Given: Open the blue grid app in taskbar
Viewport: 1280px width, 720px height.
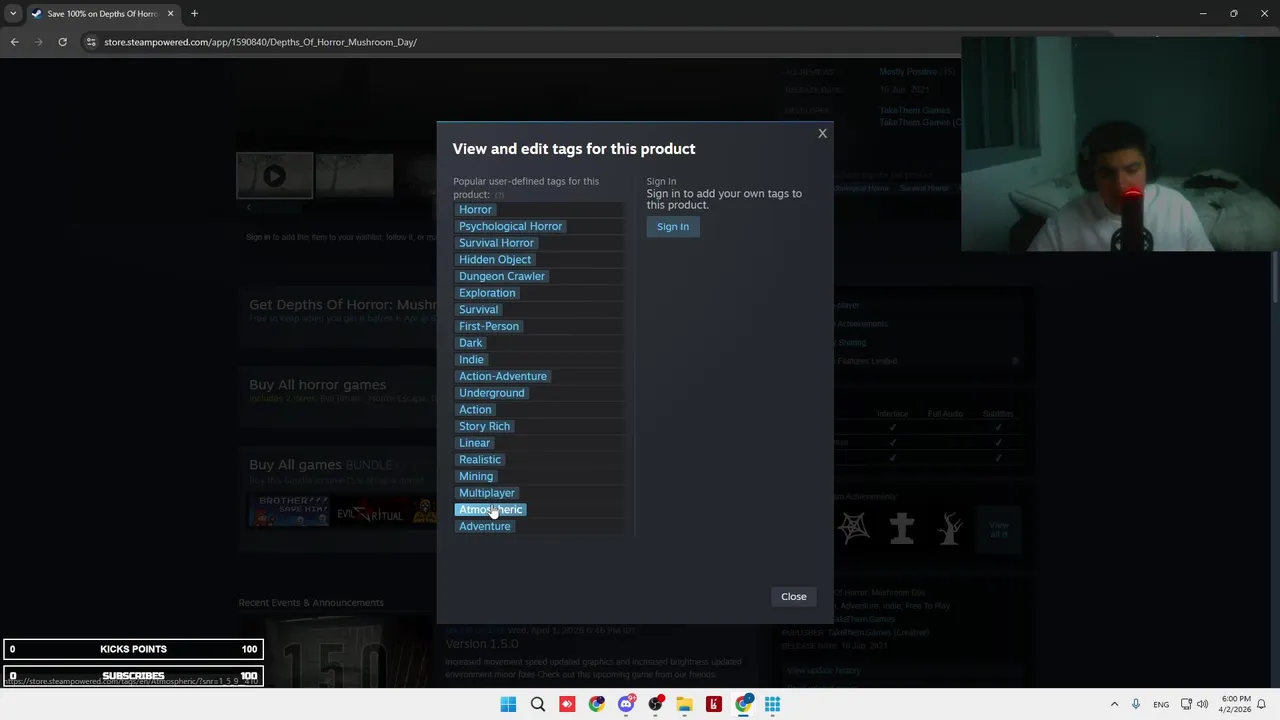Looking at the screenshot, I should pyautogui.click(x=772, y=704).
